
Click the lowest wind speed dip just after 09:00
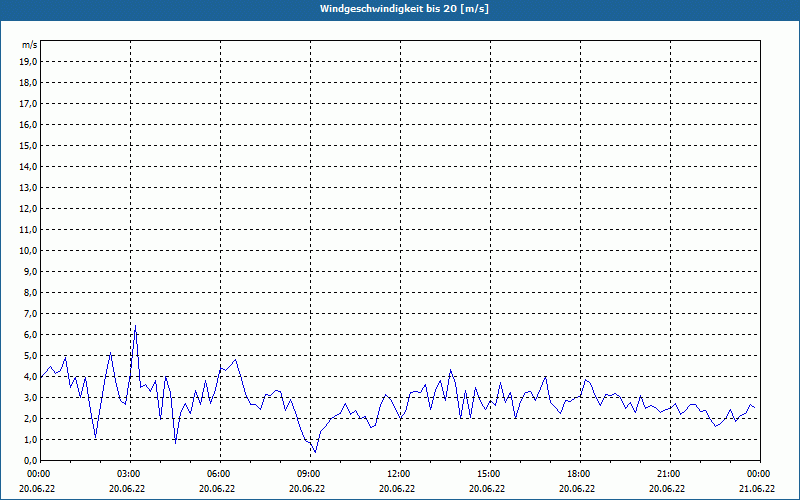coord(315,452)
